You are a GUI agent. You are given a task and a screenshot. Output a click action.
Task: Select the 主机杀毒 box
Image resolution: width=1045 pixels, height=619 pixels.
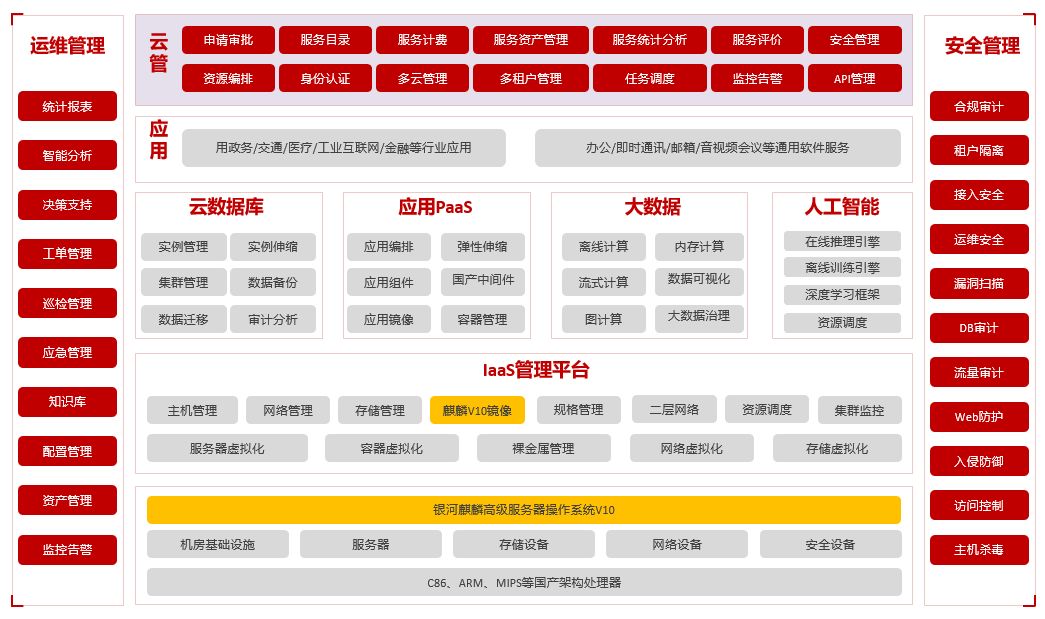pyautogui.click(x=979, y=550)
